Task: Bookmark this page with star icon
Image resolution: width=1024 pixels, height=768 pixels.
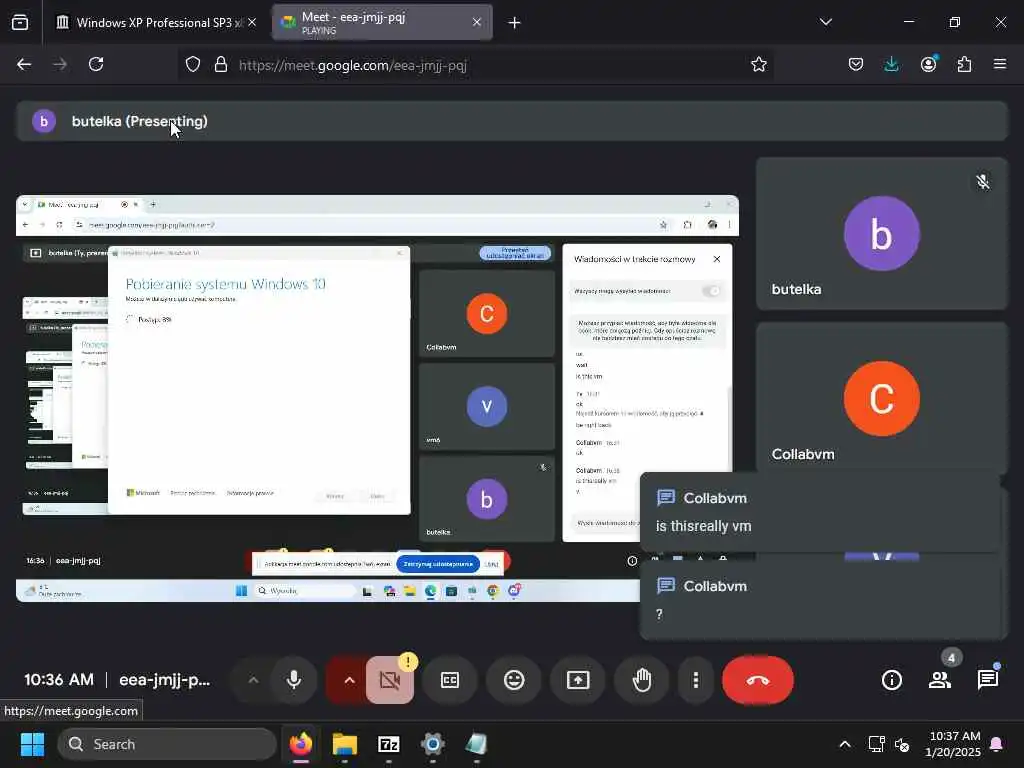Action: coord(758,64)
